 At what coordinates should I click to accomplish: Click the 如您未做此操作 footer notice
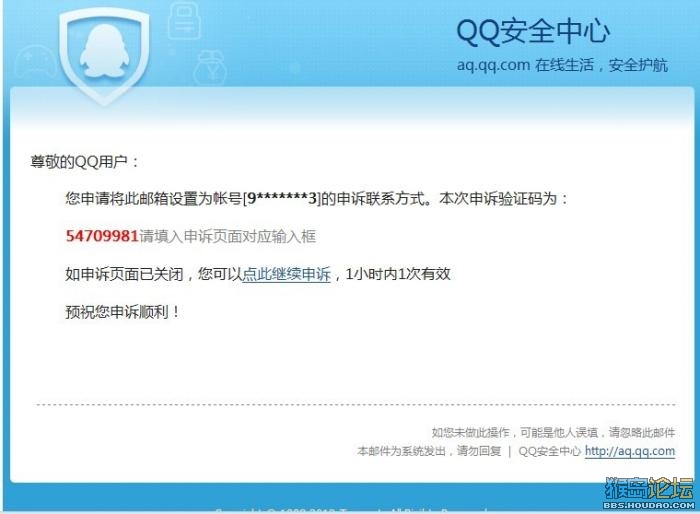(553, 432)
